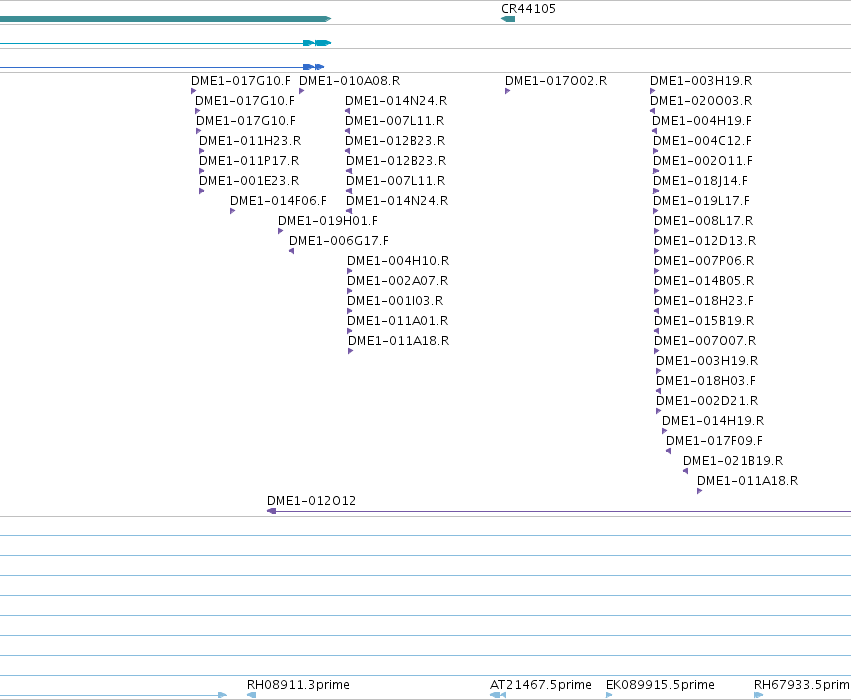
Task: Open the DME1-007O07.R label
Action: tap(705, 341)
